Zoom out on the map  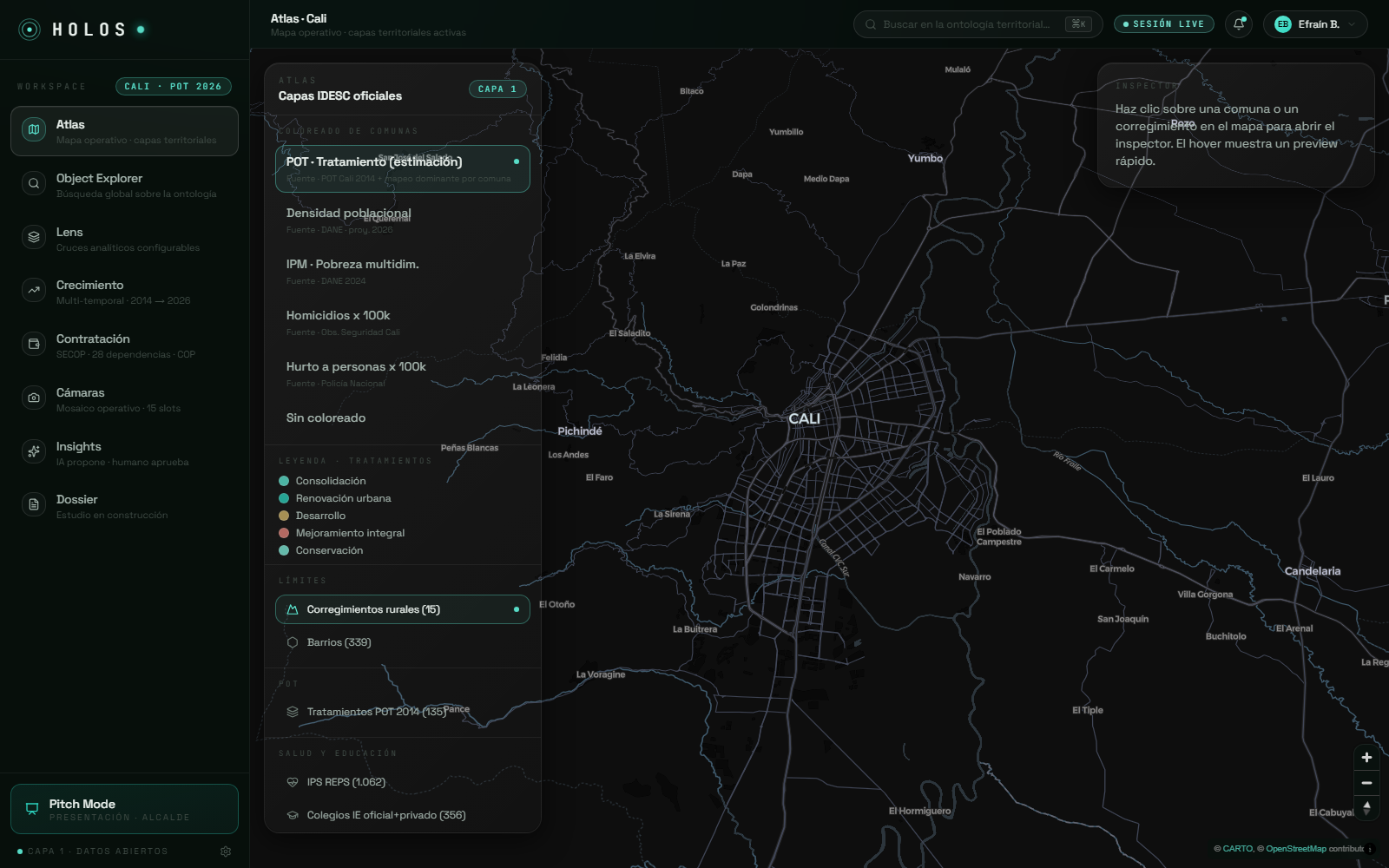[1366, 783]
